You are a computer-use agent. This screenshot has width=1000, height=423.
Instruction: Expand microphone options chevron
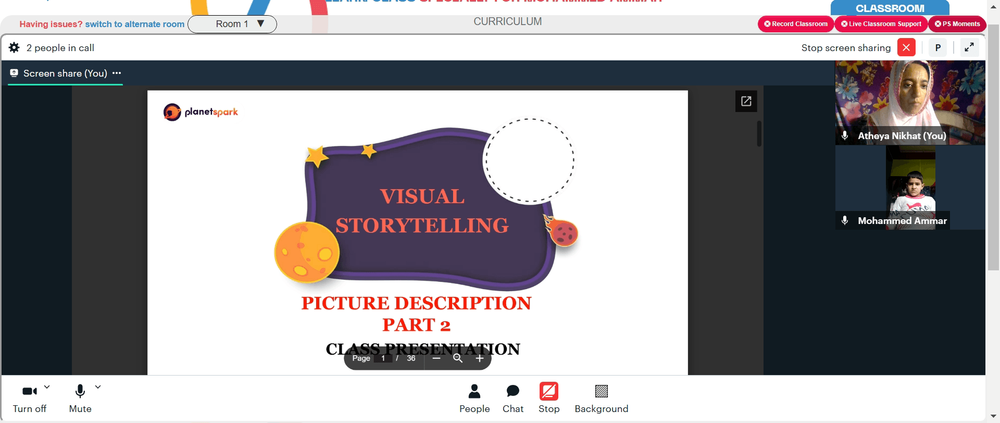click(98, 387)
